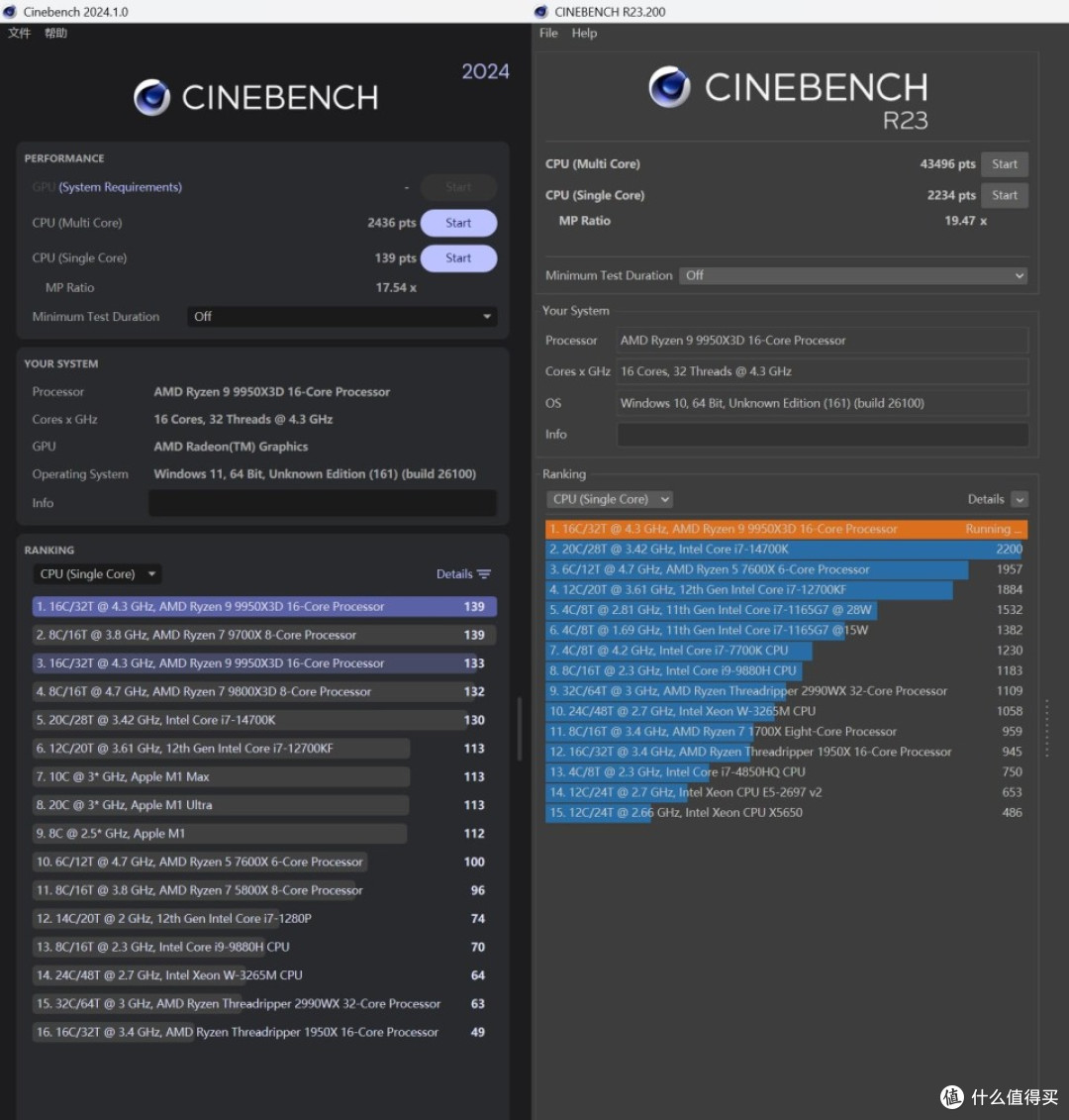Select Core i7-14700K row in 2024 ranking
This screenshot has height=1120, width=1069.
click(x=264, y=720)
